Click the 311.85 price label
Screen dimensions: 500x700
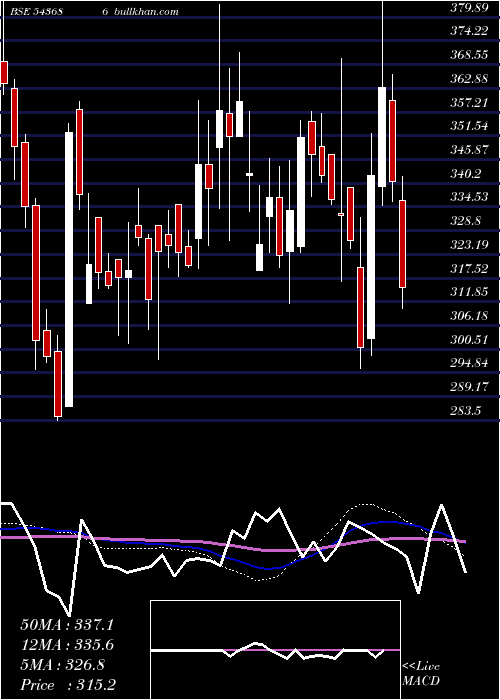(x=469, y=292)
